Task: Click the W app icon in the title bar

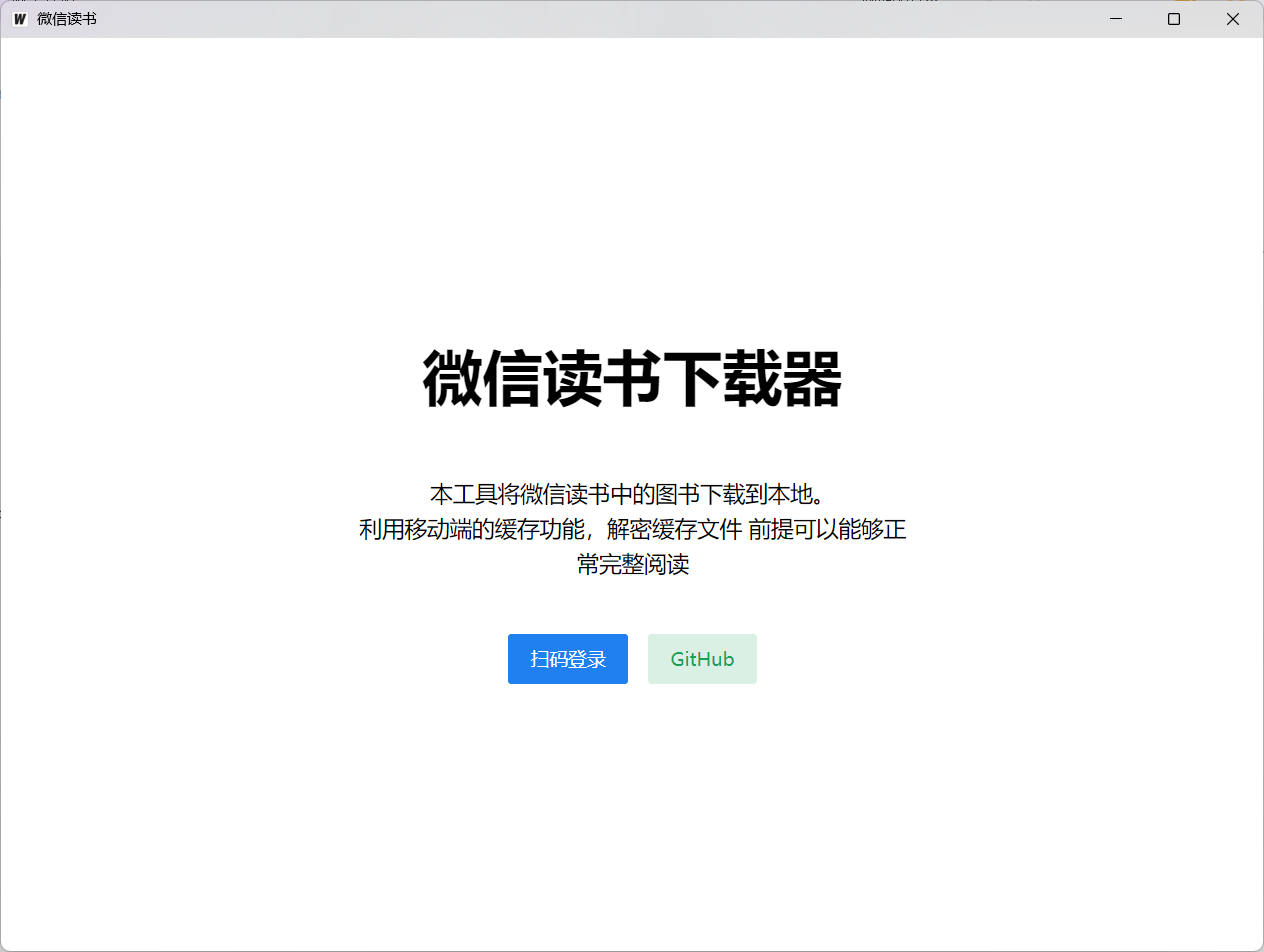Action: click(18, 18)
